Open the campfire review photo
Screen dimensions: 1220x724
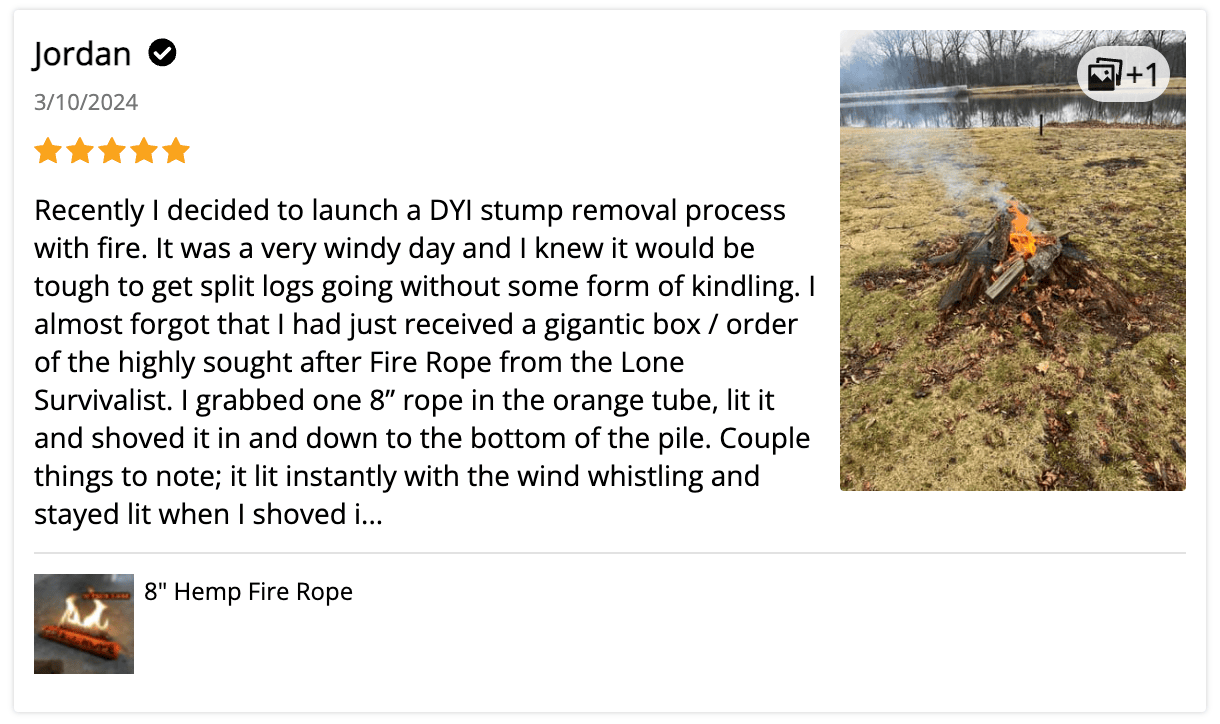pos(1012,260)
